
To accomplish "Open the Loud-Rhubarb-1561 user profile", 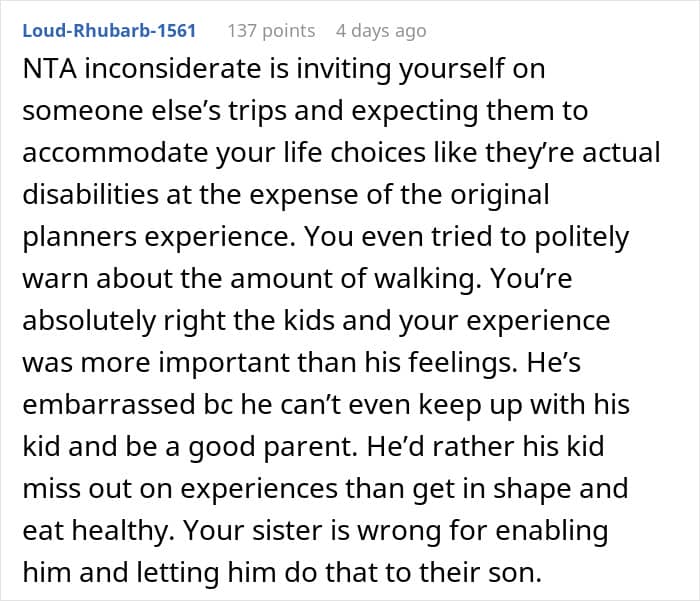I will tap(109, 31).
